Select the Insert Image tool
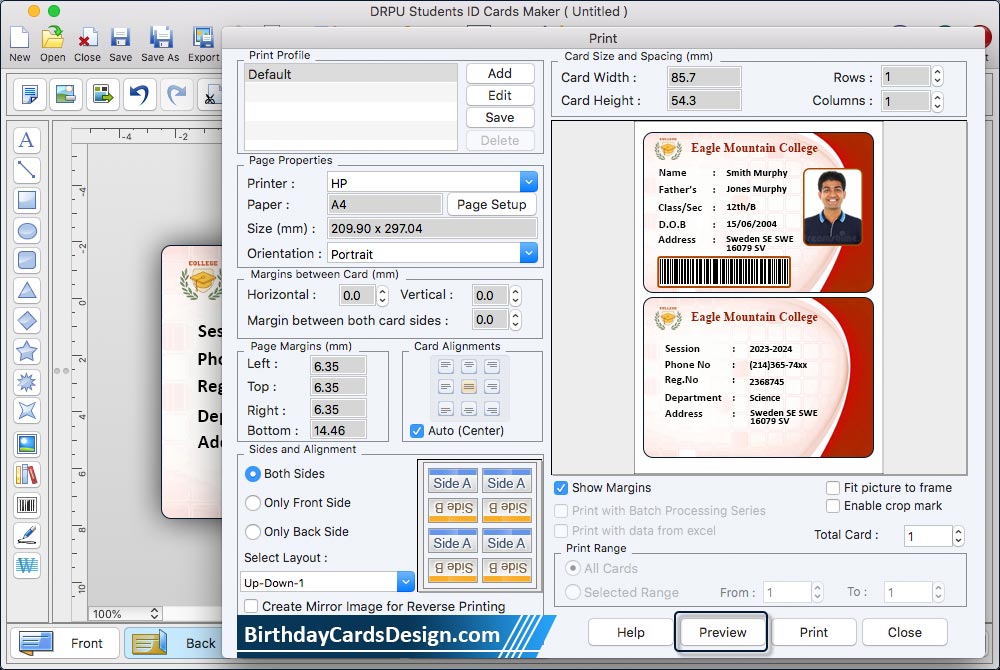This screenshot has width=1000, height=670. (x=27, y=444)
